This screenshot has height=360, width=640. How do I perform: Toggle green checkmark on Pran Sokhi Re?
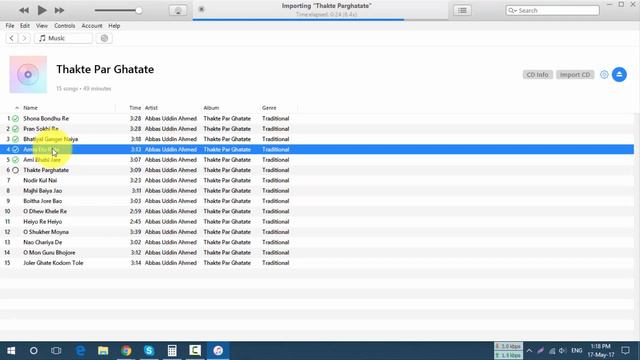pyautogui.click(x=16, y=129)
